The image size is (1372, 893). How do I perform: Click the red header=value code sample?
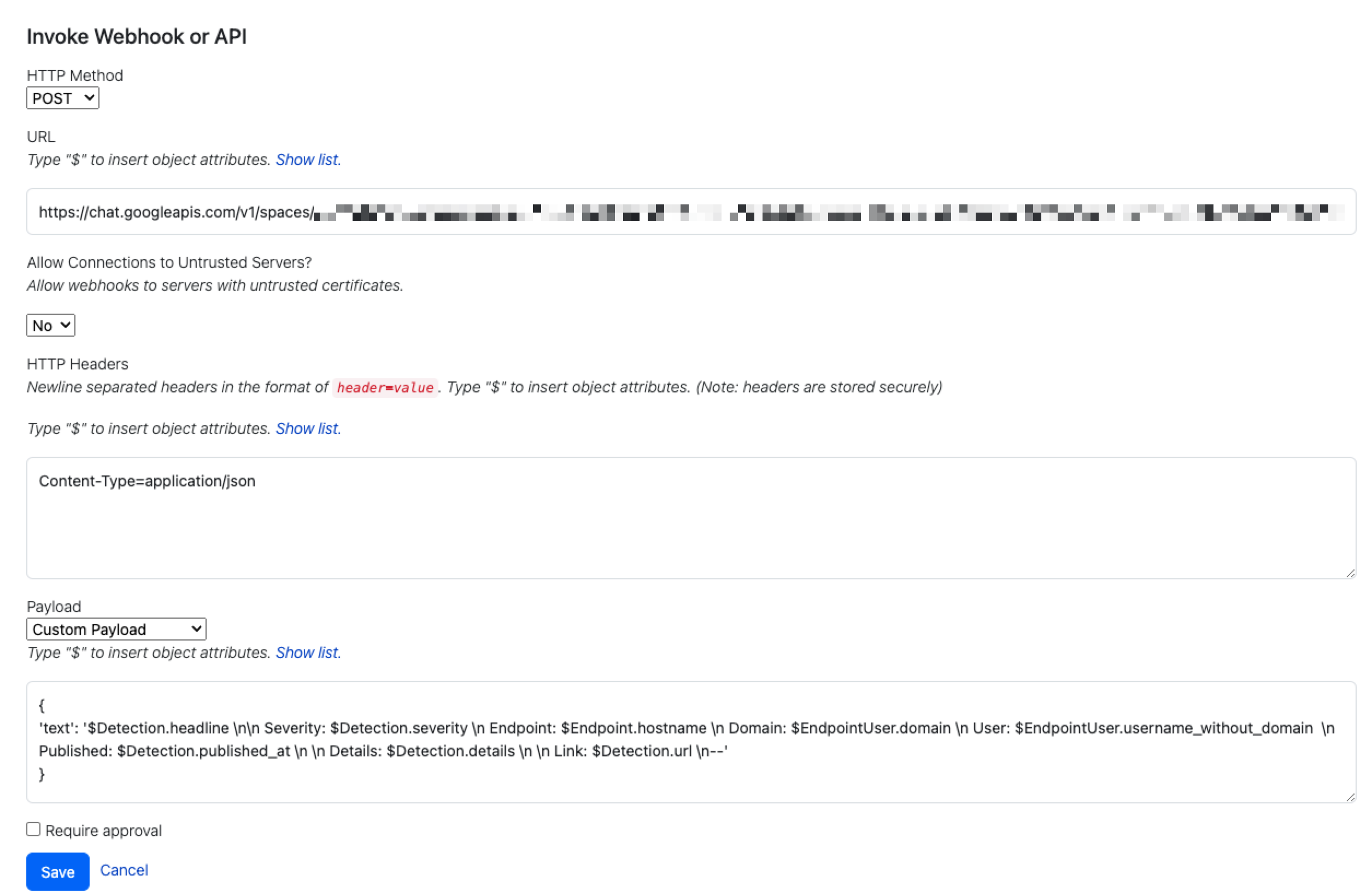pos(384,387)
